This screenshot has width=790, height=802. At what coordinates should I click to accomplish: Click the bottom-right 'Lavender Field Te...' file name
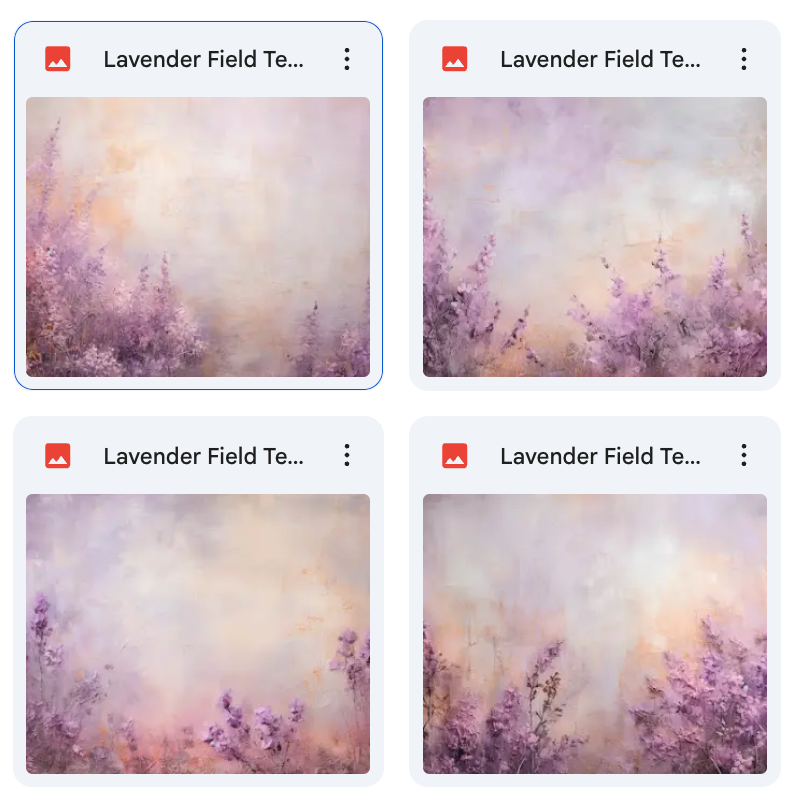[x=600, y=456]
